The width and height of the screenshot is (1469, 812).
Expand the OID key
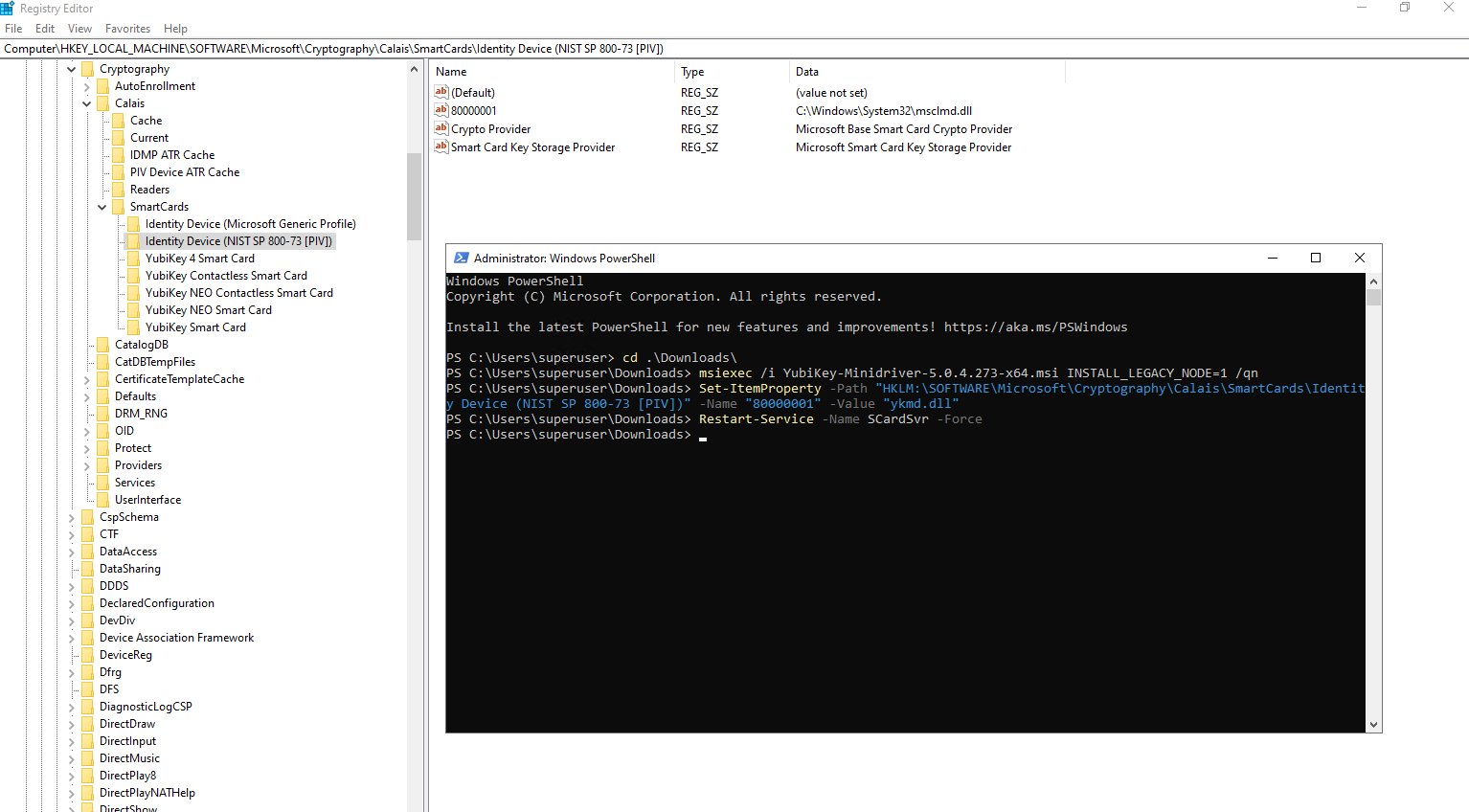pyautogui.click(x=87, y=431)
